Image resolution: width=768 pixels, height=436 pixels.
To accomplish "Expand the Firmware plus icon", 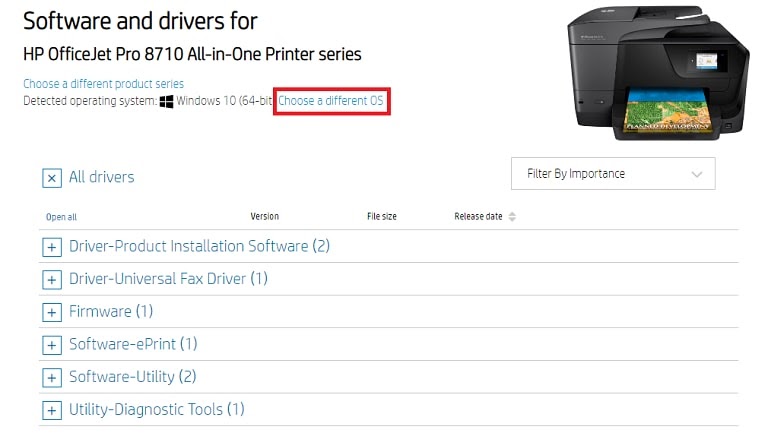I will (52, 312).
